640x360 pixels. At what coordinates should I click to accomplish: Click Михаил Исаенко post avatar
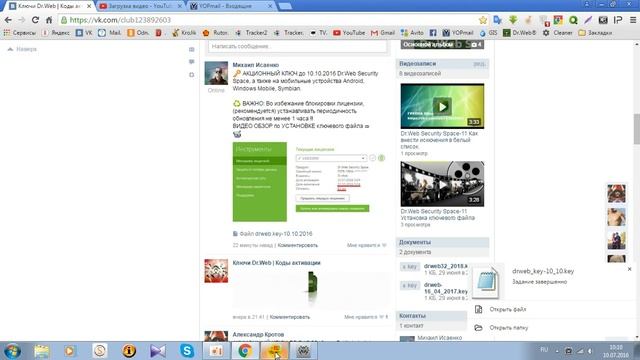(x=216, y=73)
